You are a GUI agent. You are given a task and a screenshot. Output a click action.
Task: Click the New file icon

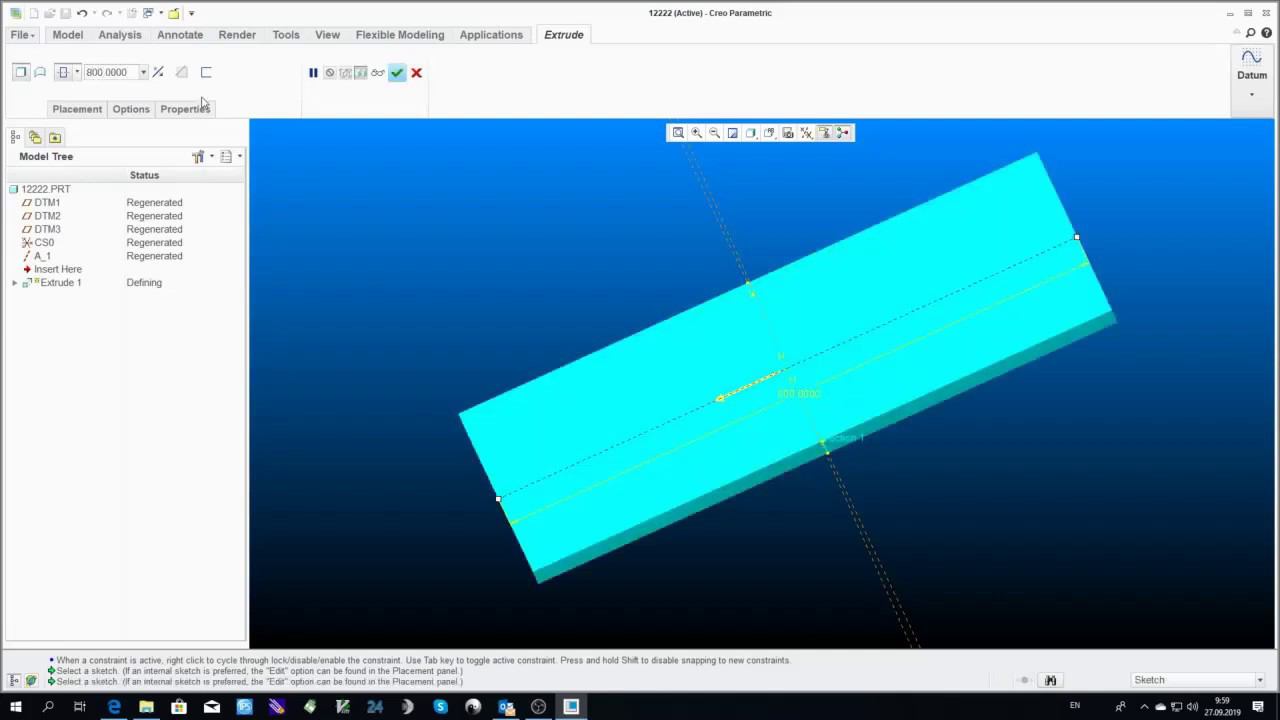coord(33,13)
